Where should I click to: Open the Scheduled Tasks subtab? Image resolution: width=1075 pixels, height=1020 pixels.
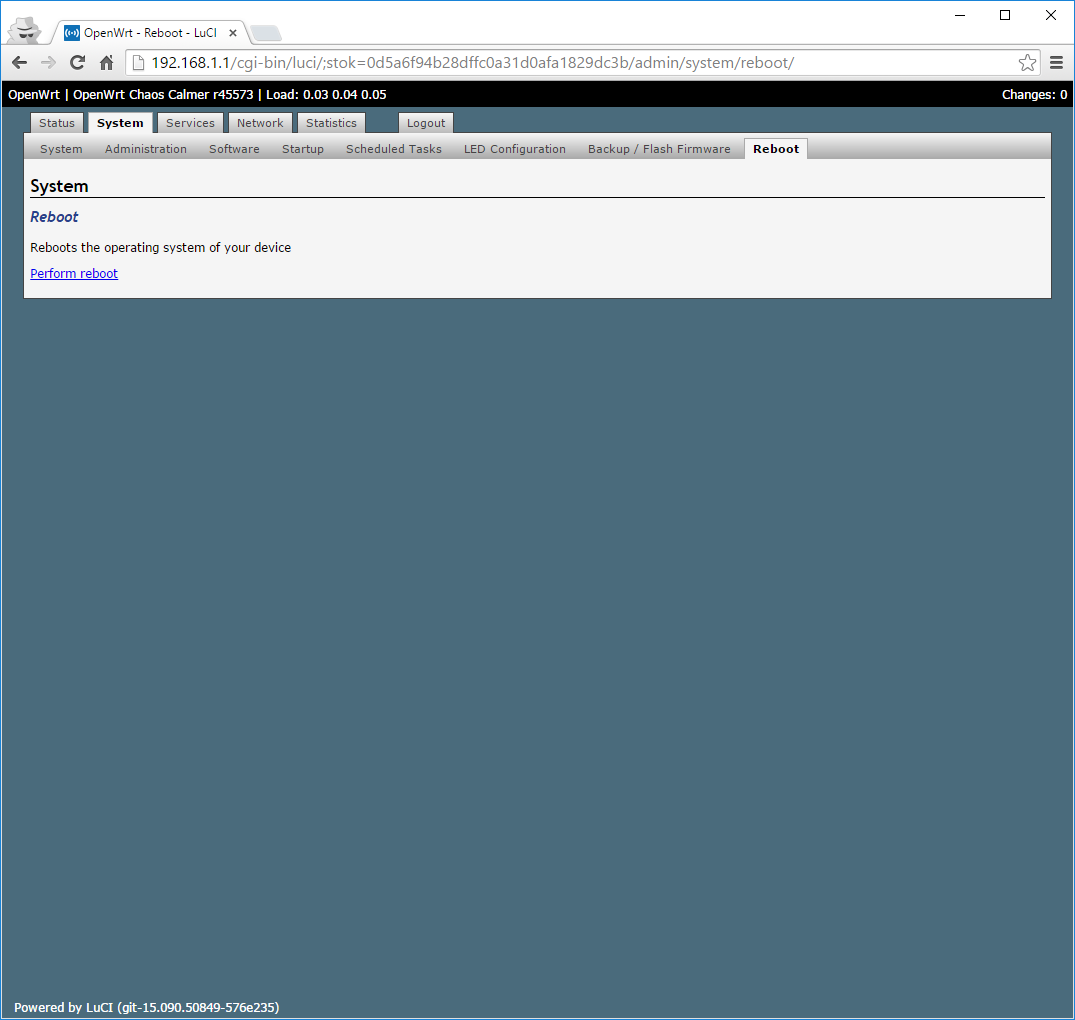click(x=394, y=149)
